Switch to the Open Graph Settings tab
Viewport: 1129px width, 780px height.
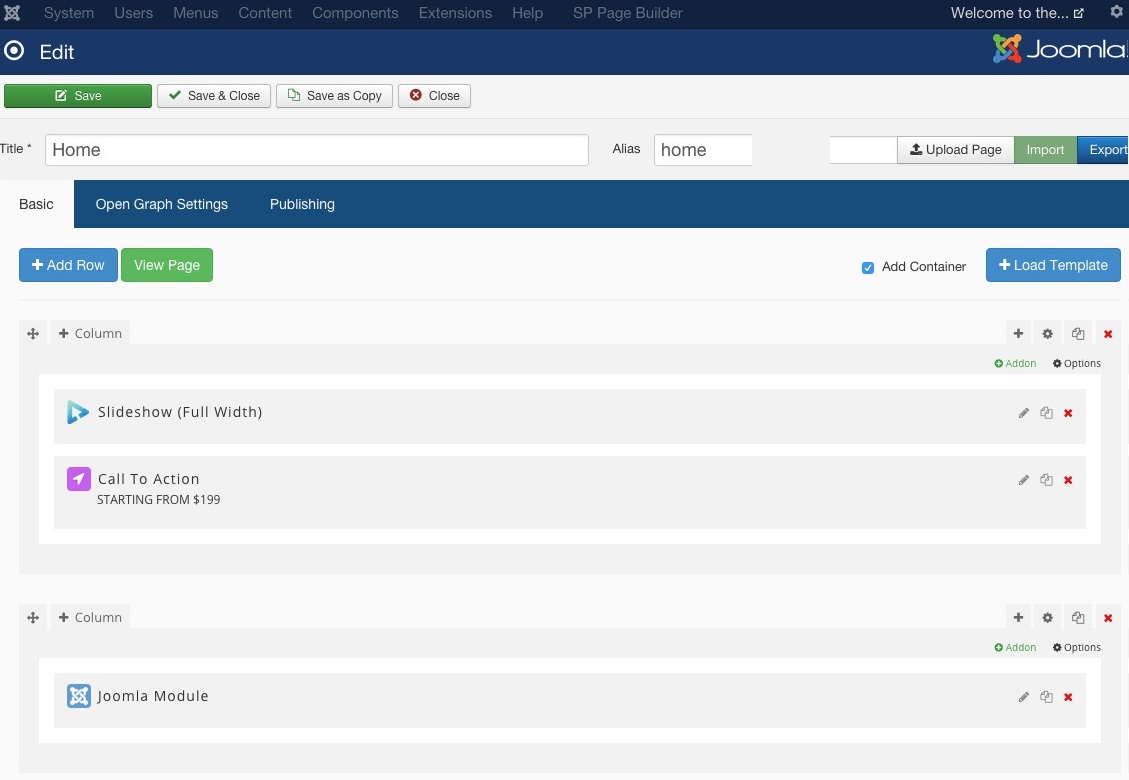[x=162, y=204]
